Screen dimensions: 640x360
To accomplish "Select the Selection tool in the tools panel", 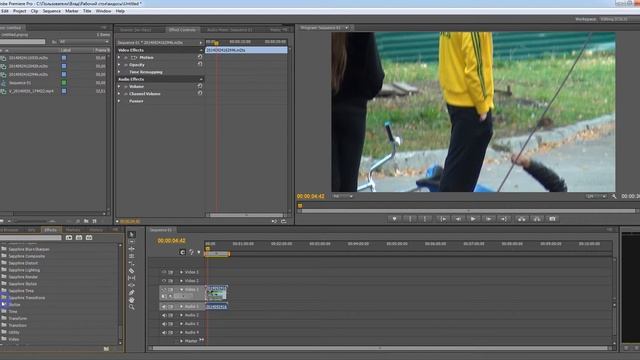I will [131, 234].
